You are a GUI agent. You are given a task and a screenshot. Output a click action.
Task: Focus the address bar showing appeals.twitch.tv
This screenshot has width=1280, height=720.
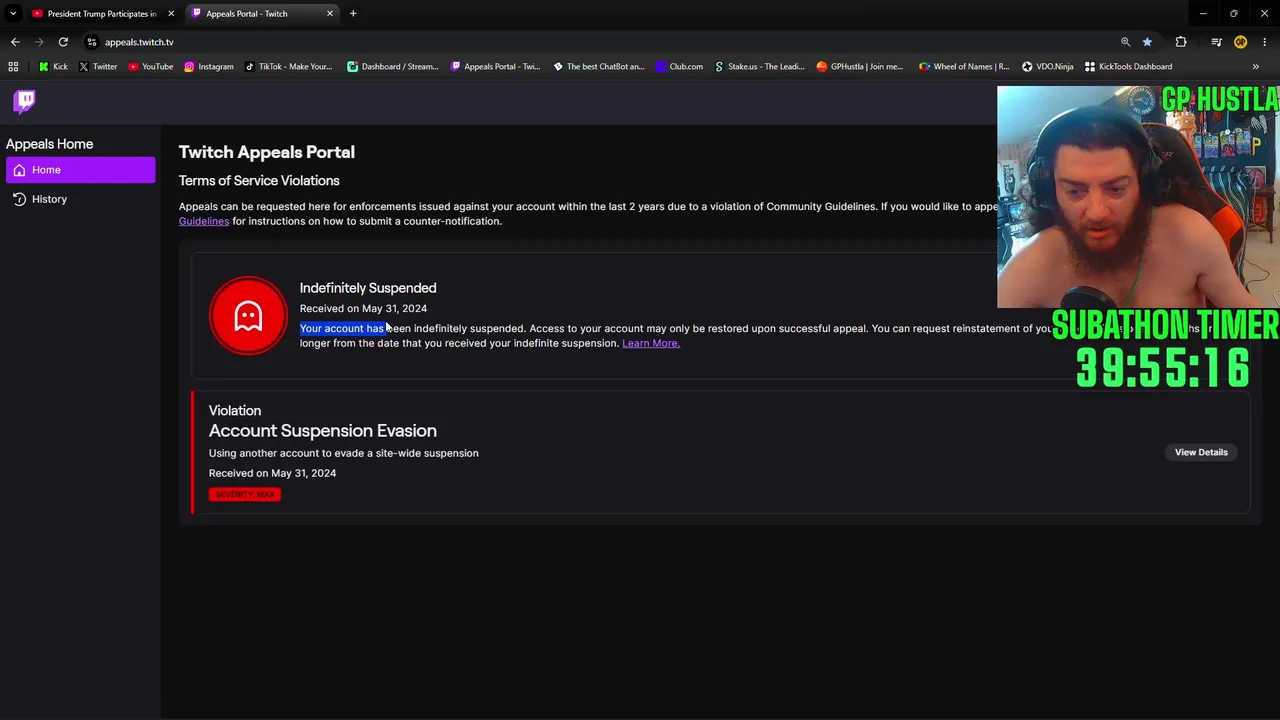600,42
